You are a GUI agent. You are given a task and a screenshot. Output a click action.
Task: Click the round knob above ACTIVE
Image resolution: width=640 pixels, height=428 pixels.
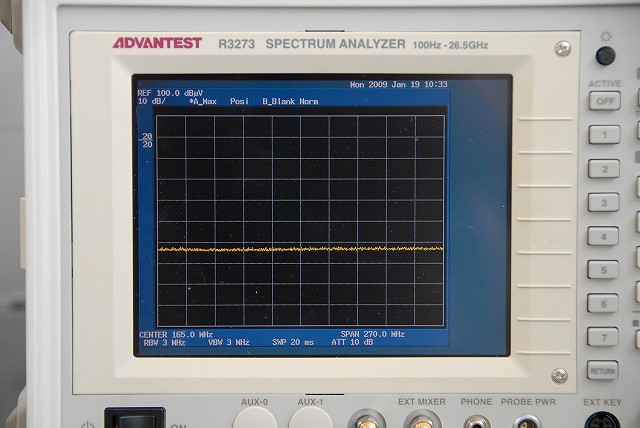605,56
